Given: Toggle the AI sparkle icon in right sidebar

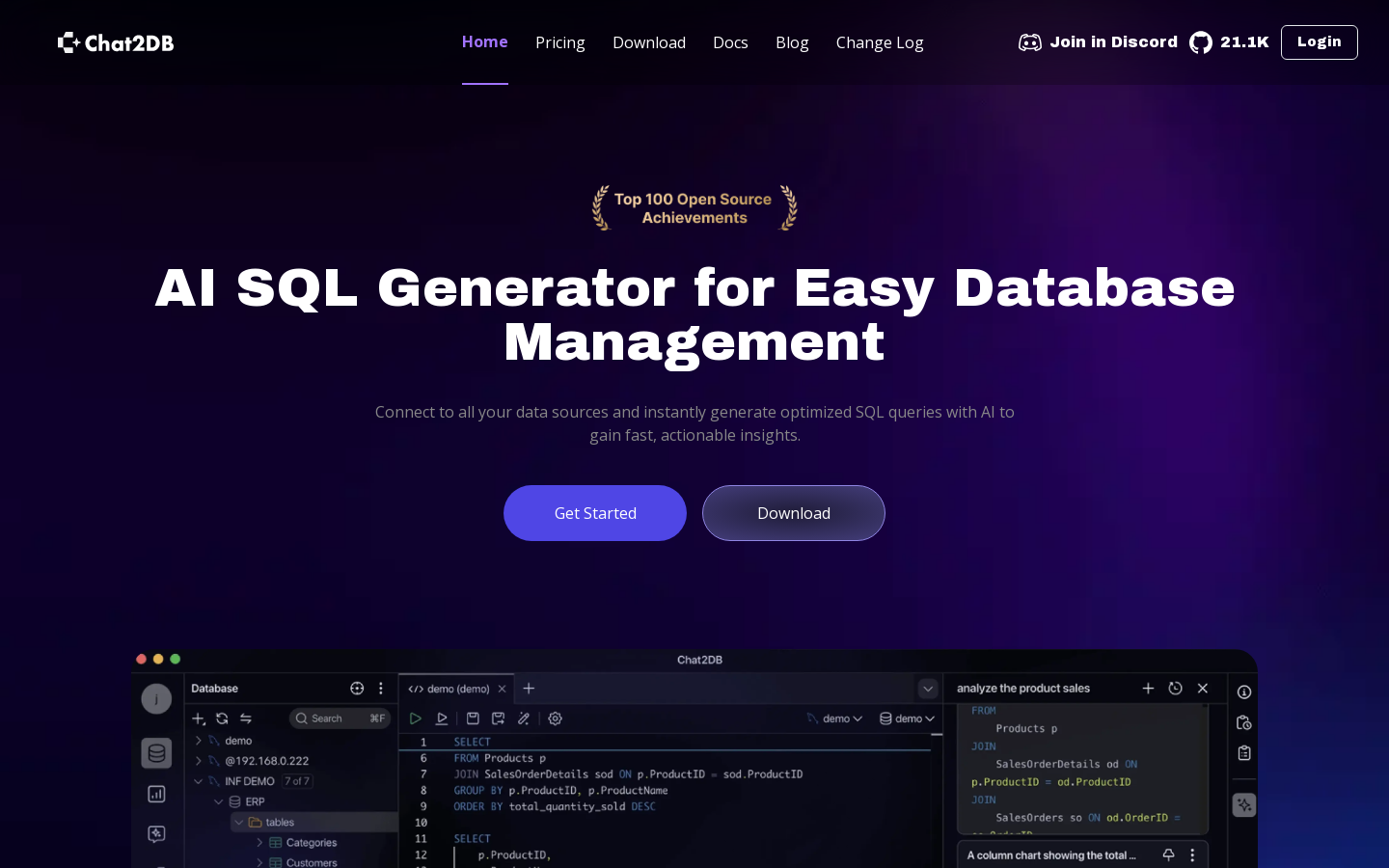Looking at the screenshot, I should point(1244,804).
